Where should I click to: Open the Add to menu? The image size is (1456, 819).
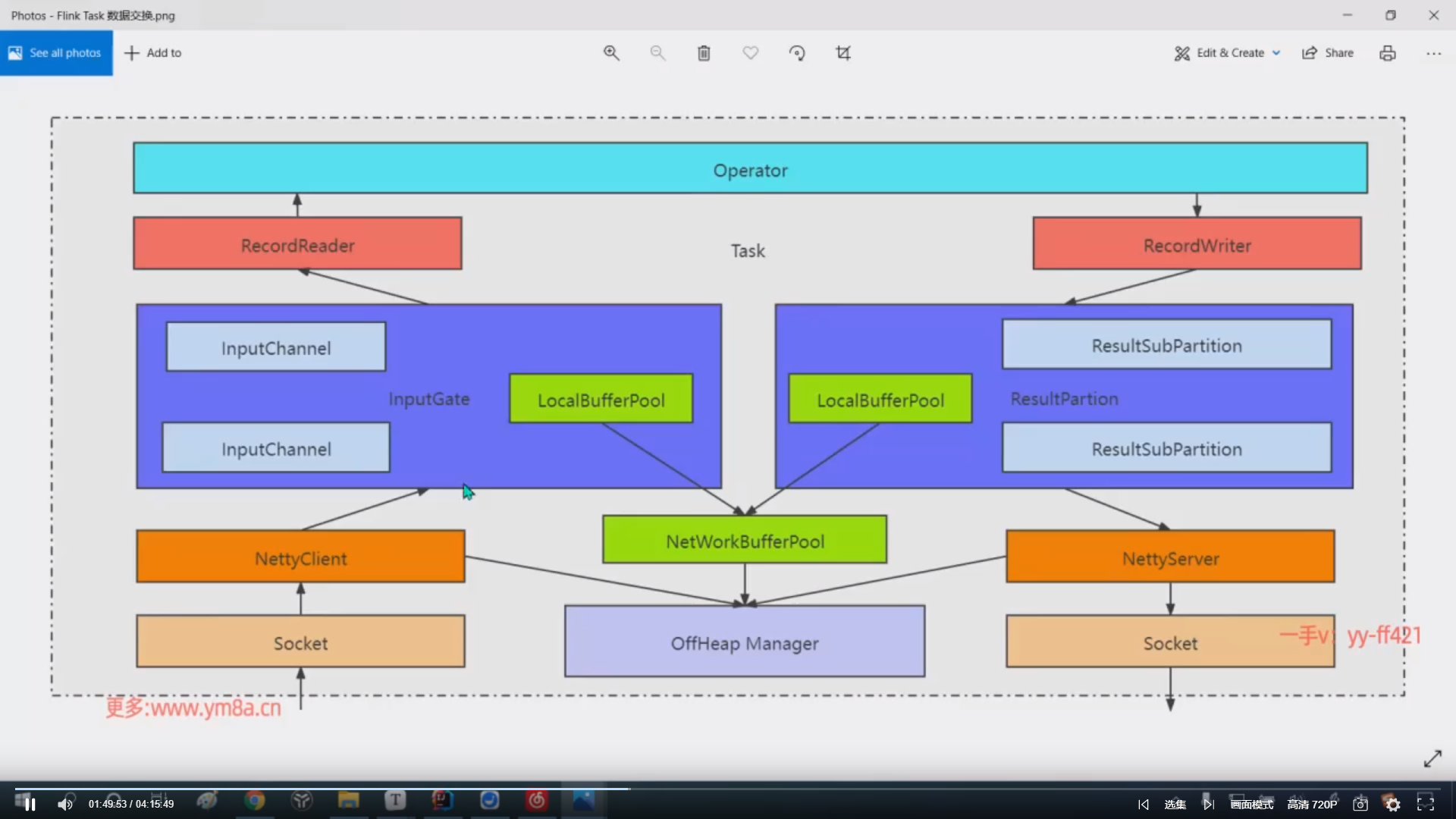click(153, 53)
